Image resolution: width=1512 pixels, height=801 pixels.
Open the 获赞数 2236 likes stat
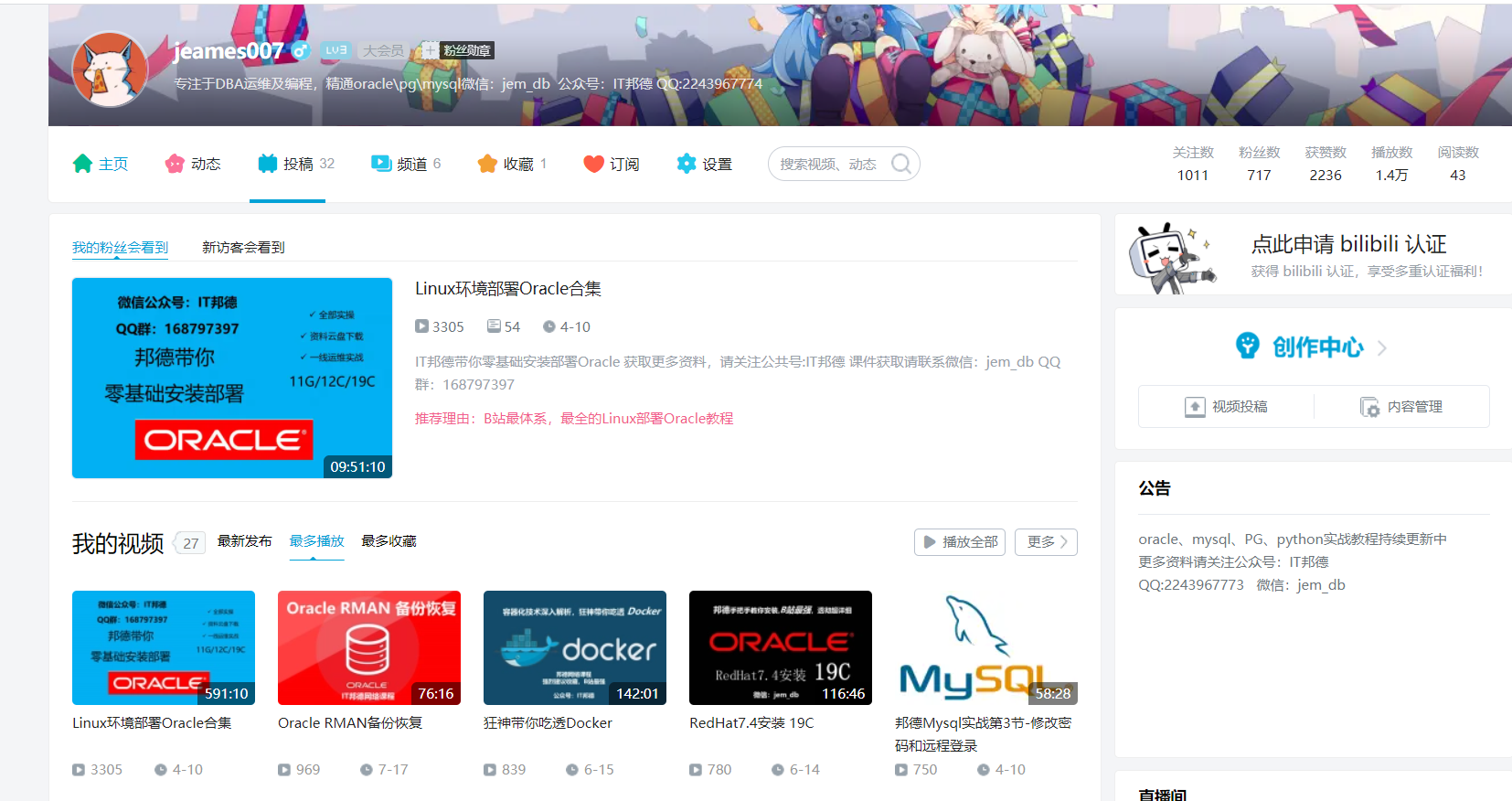[1326, 164]
